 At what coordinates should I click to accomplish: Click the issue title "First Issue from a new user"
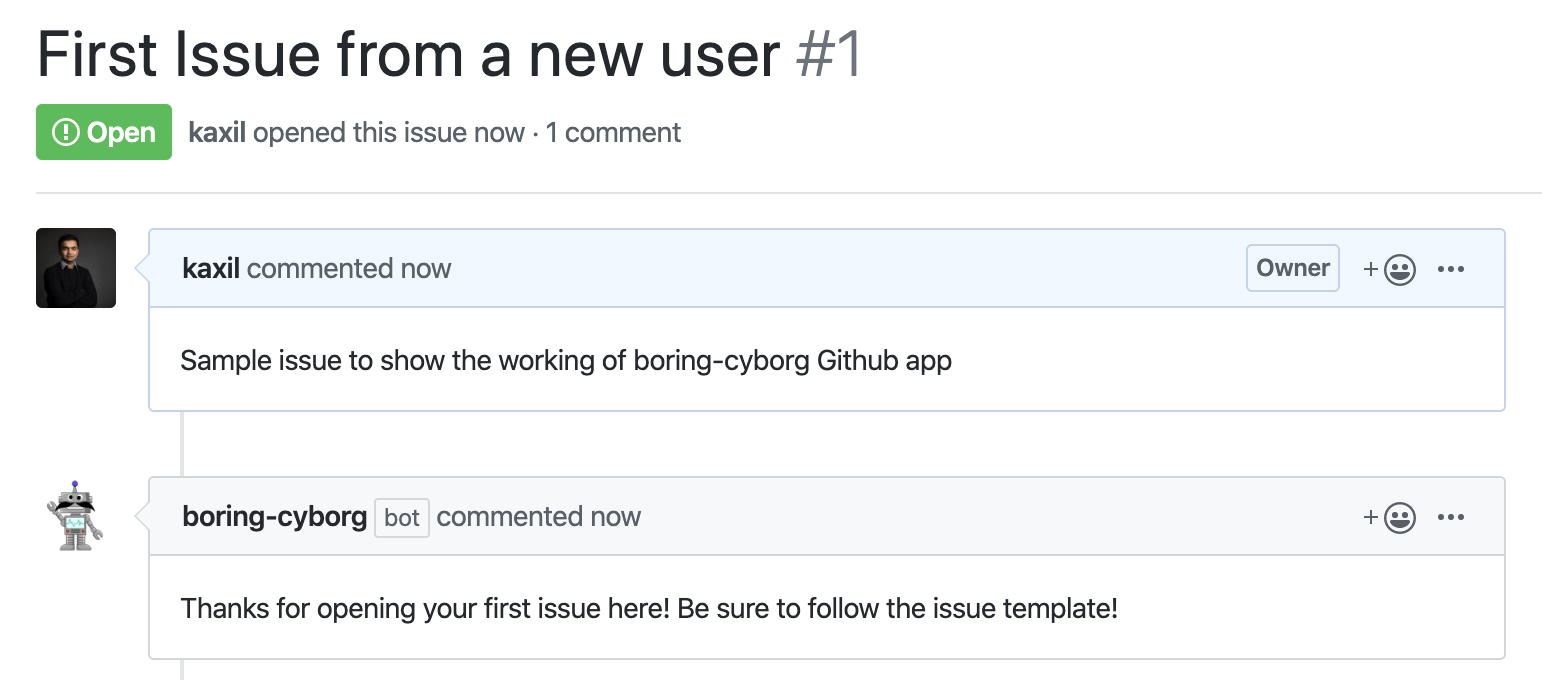click(x=408, y=55)
